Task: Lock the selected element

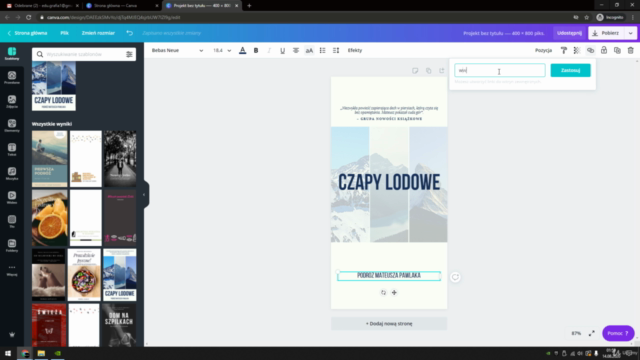Action: [604, 50]
